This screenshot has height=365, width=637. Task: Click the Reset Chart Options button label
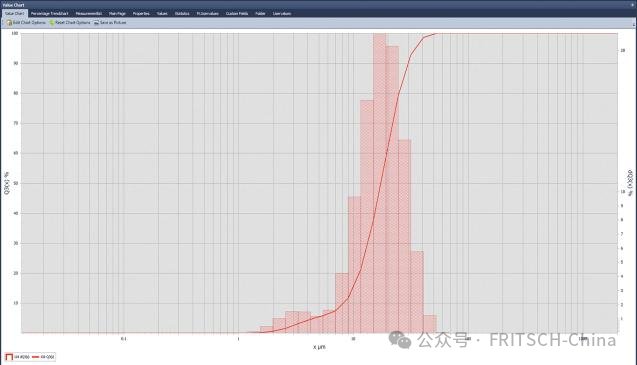point(73,23)
